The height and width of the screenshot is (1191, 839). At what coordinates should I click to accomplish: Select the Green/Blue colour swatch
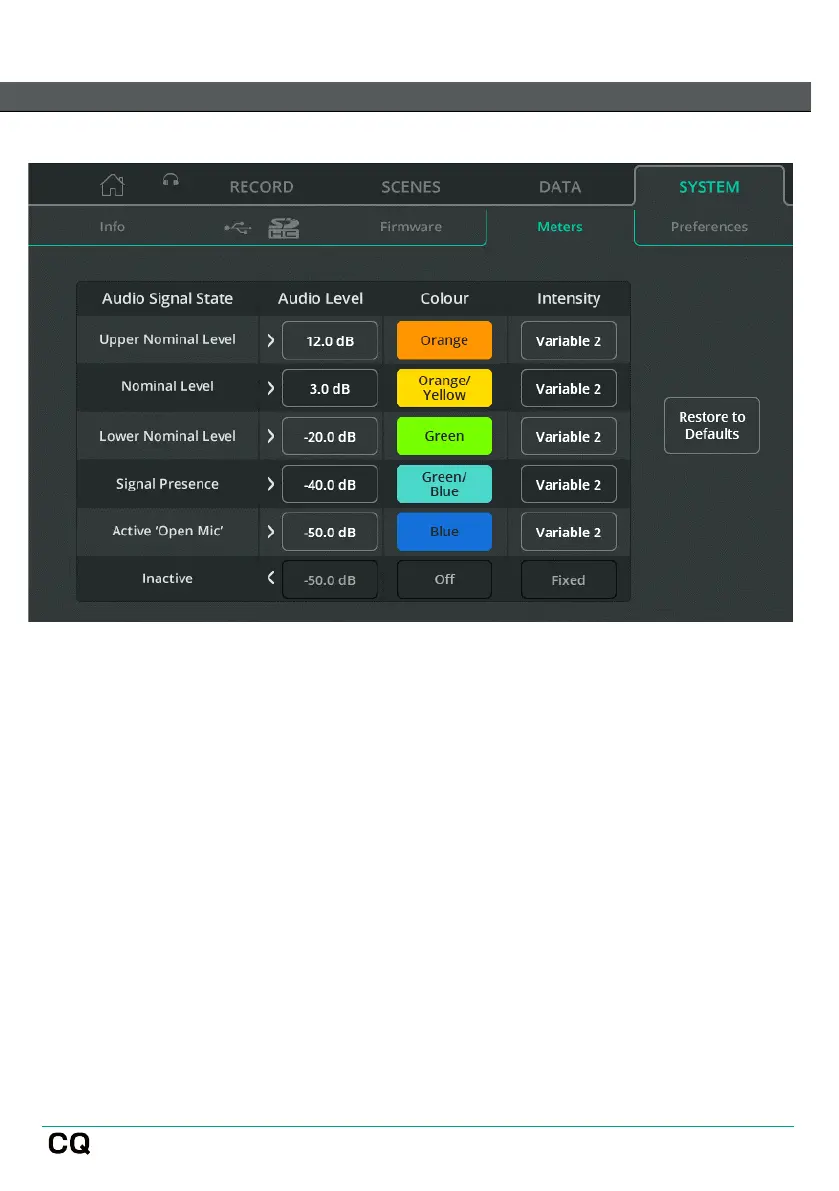pyautogui.click(x=444, y=484)
